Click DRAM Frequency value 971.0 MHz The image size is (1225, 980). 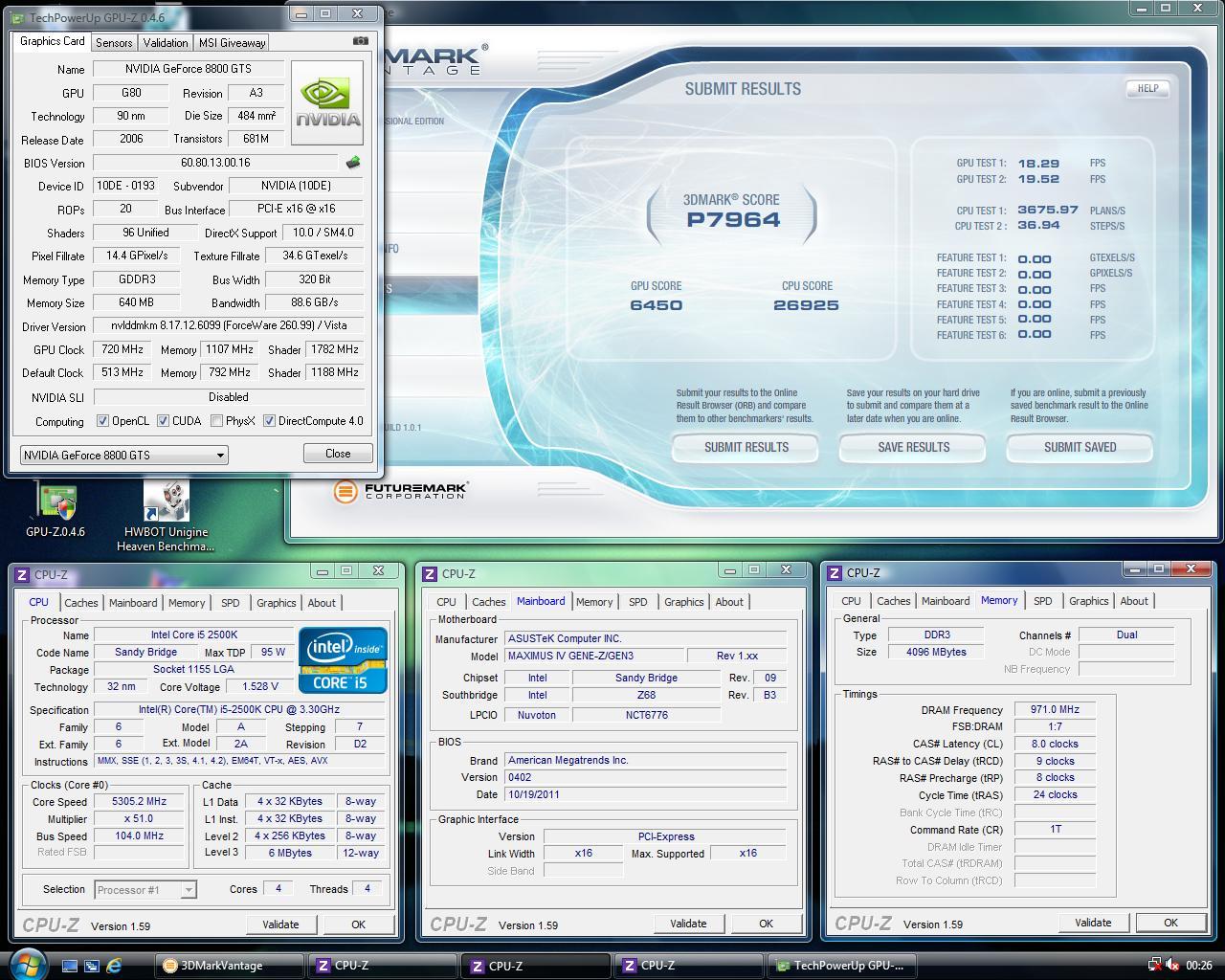pyautogui.click(x=1055, y=710)
